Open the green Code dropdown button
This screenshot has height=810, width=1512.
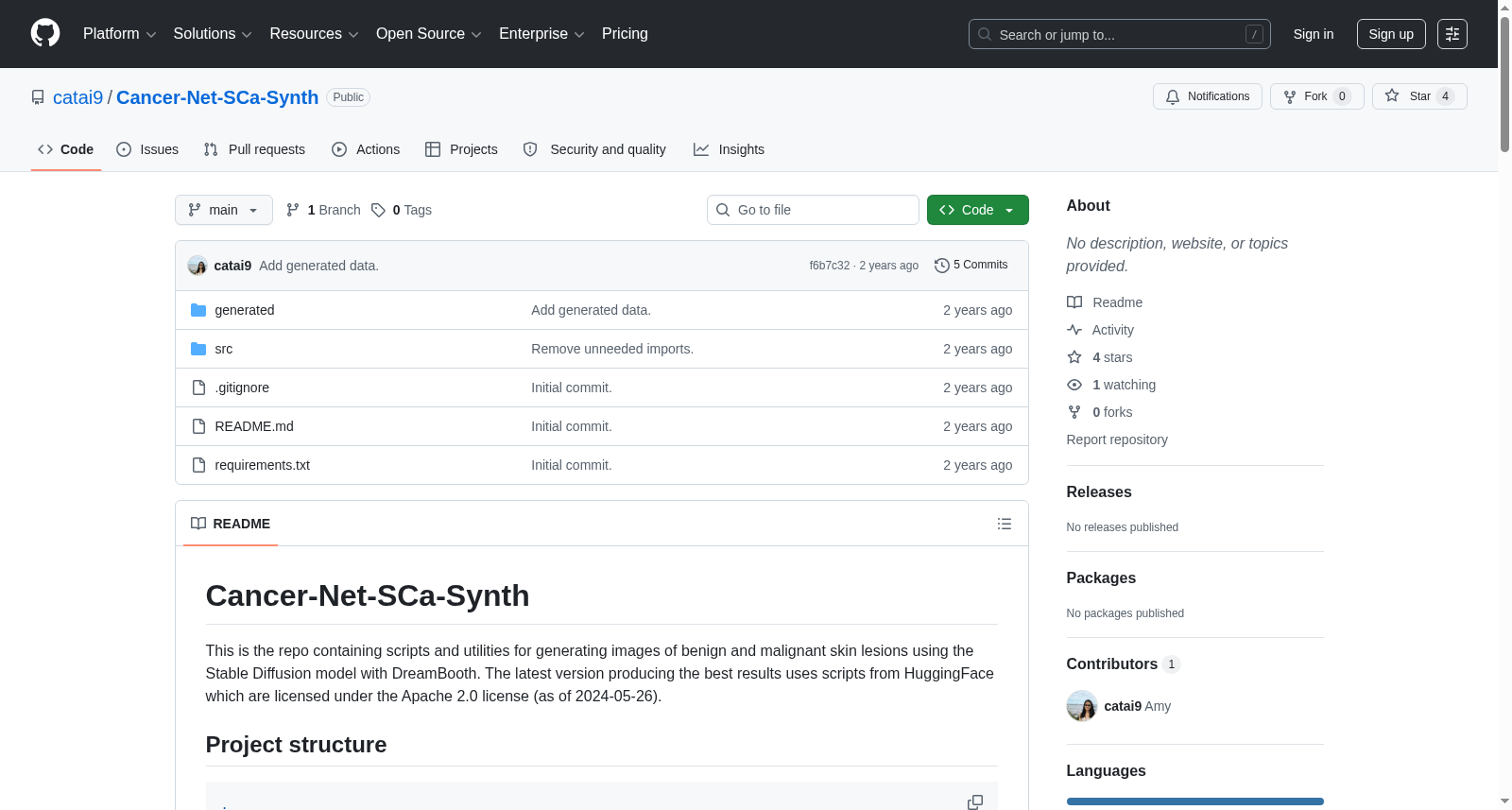(978, 210)
